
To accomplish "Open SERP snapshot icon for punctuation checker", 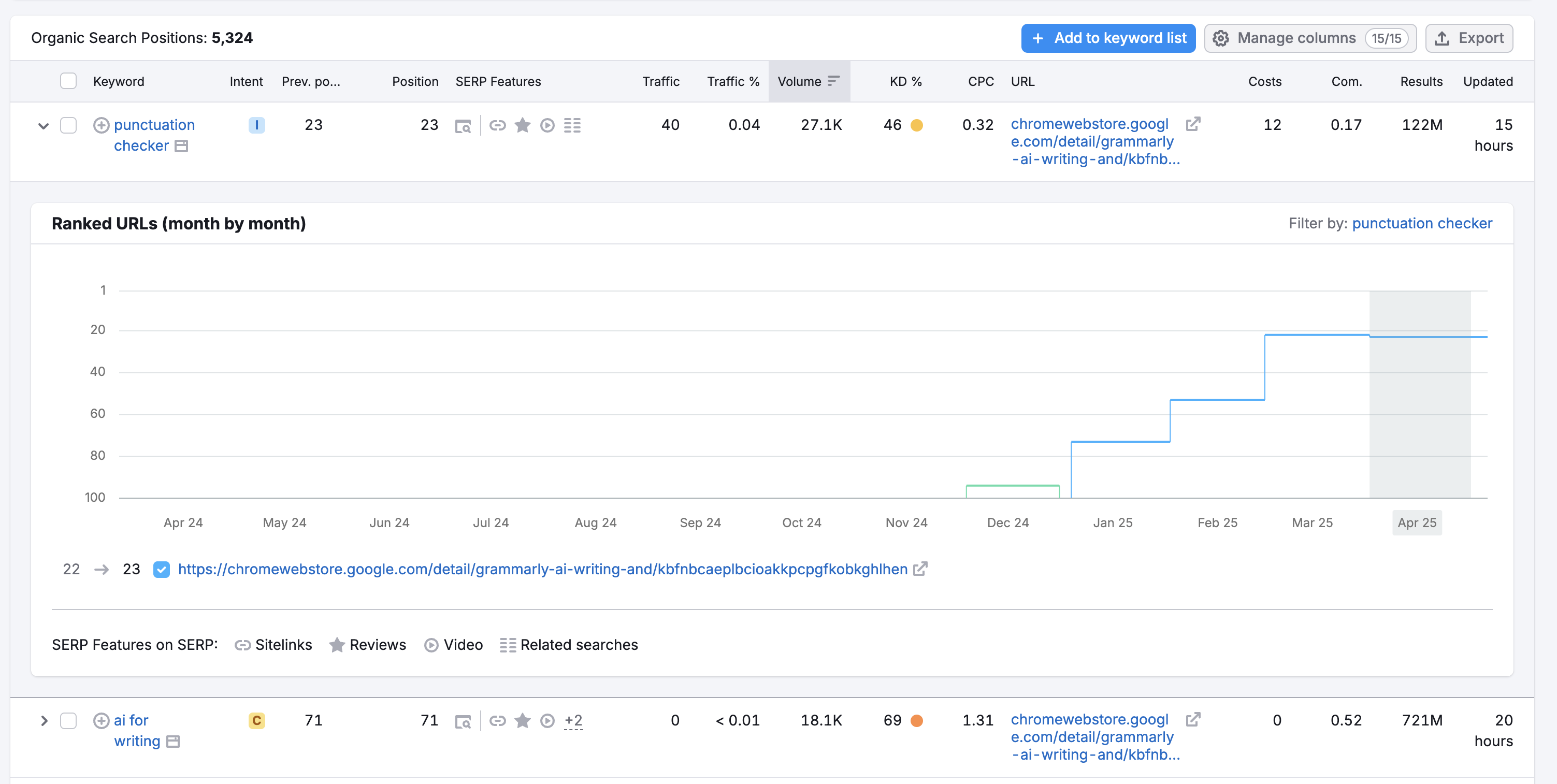I will (x=463, y=126).
